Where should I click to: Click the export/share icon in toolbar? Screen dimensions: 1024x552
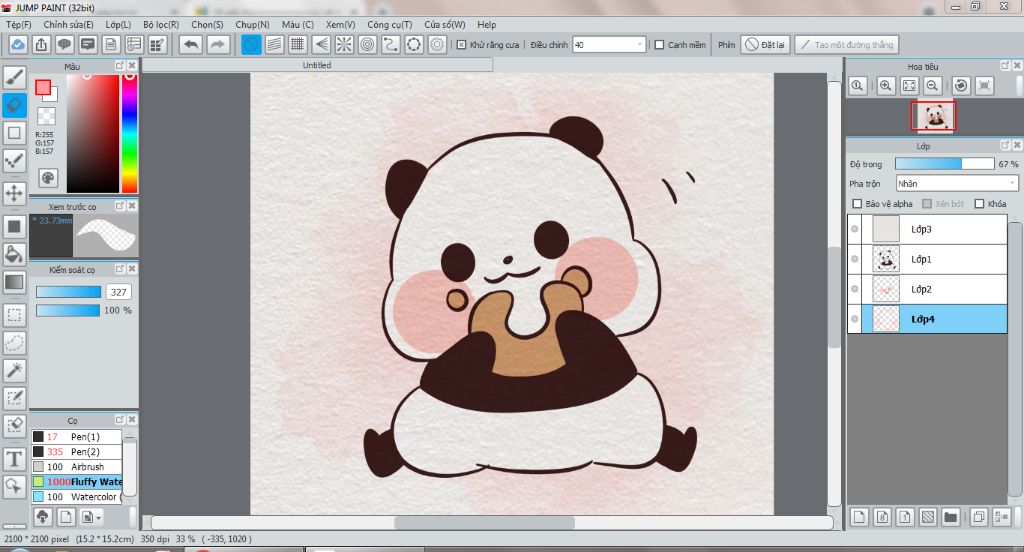pyautogui.click(x=41, y=44)
